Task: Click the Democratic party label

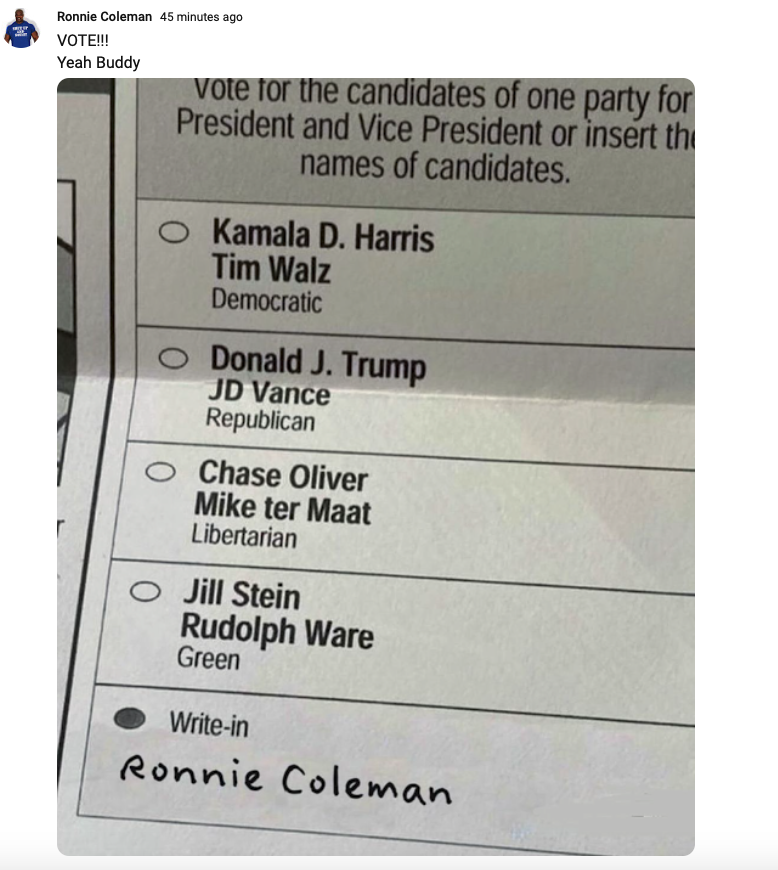Action: click(x=267, y=300)
